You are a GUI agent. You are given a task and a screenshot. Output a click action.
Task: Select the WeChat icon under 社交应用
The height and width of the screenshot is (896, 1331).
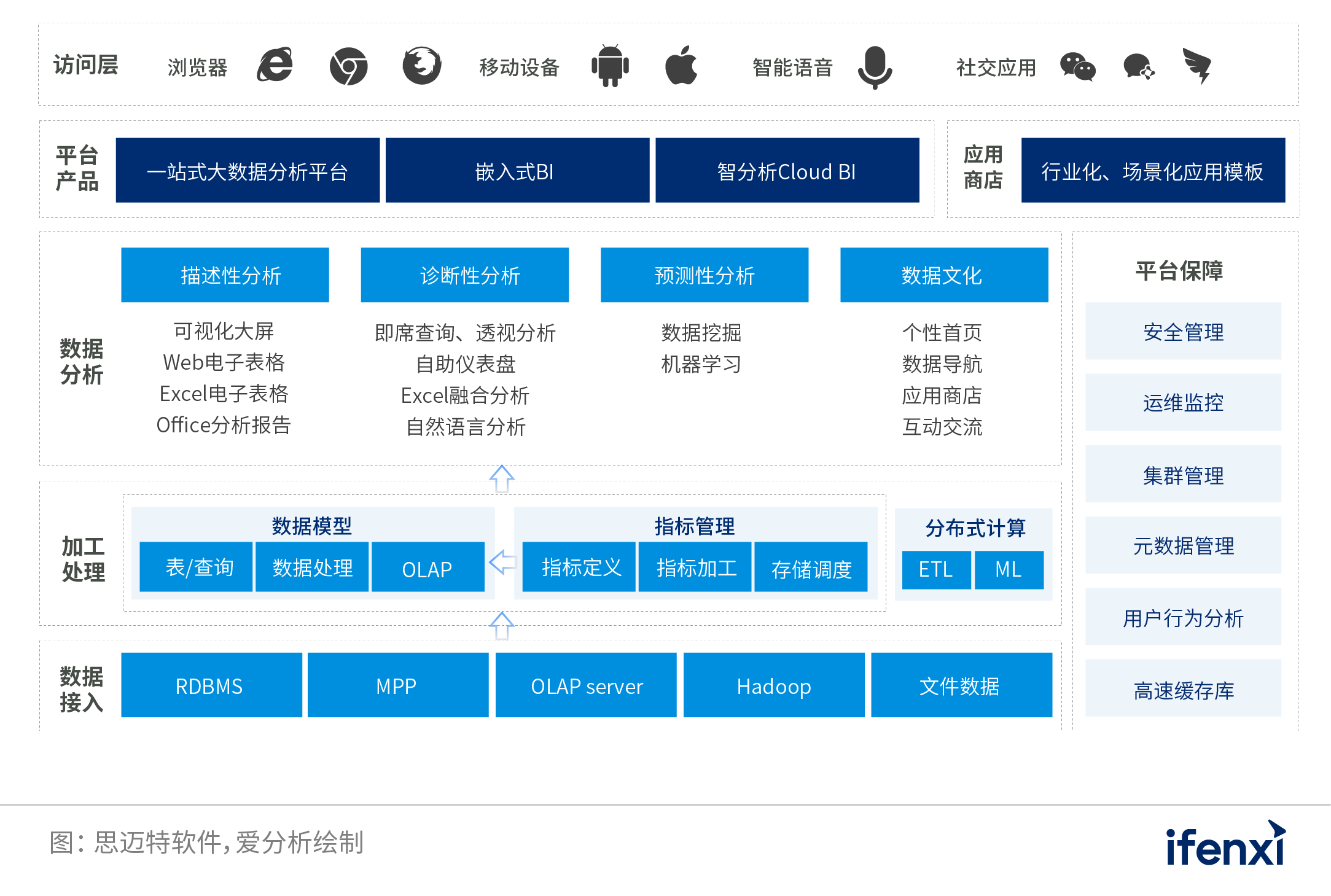1078,68
